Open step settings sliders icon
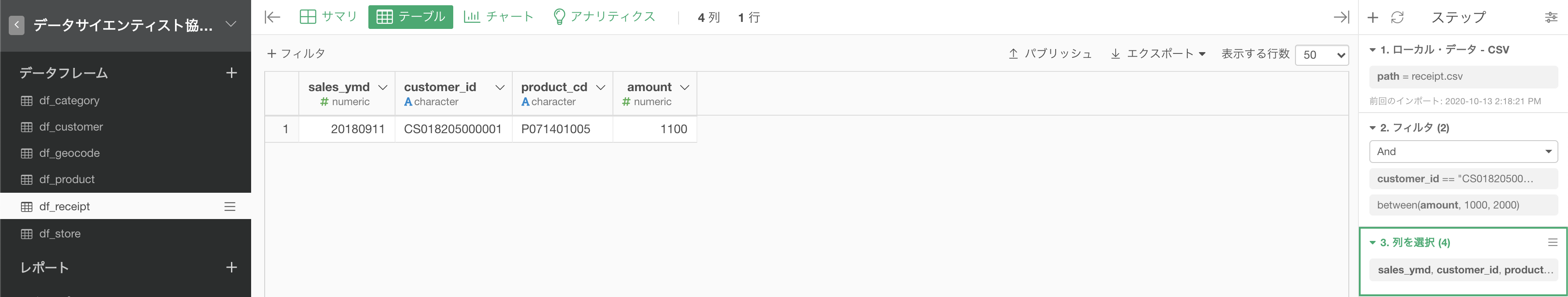 point(1551,18)
